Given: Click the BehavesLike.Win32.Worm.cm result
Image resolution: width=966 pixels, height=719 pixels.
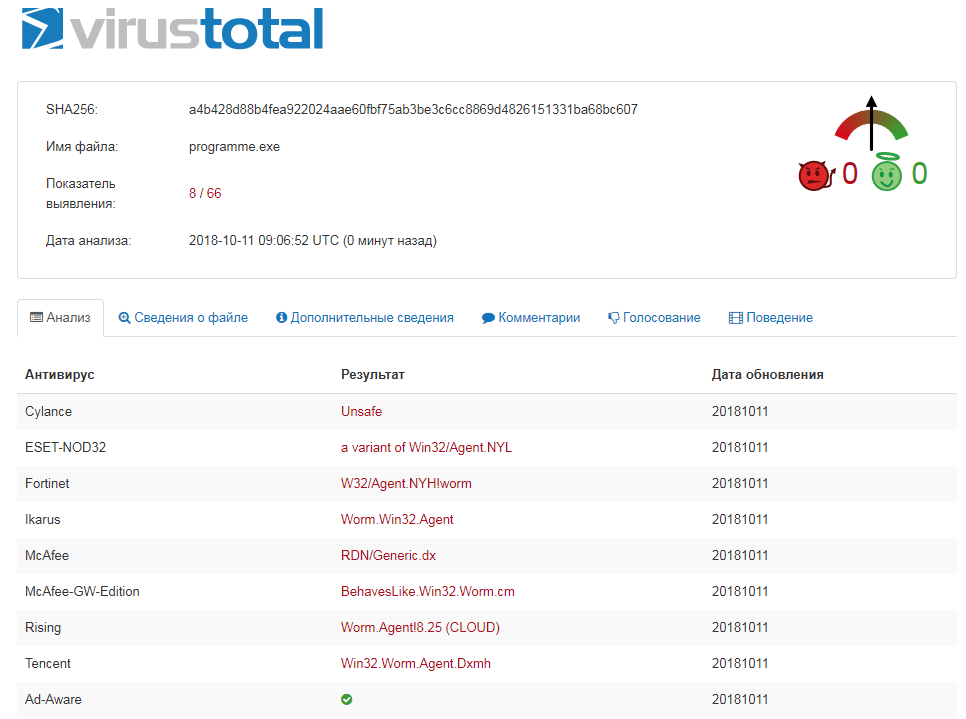Looking at the screenshot, I should (428, 591).
